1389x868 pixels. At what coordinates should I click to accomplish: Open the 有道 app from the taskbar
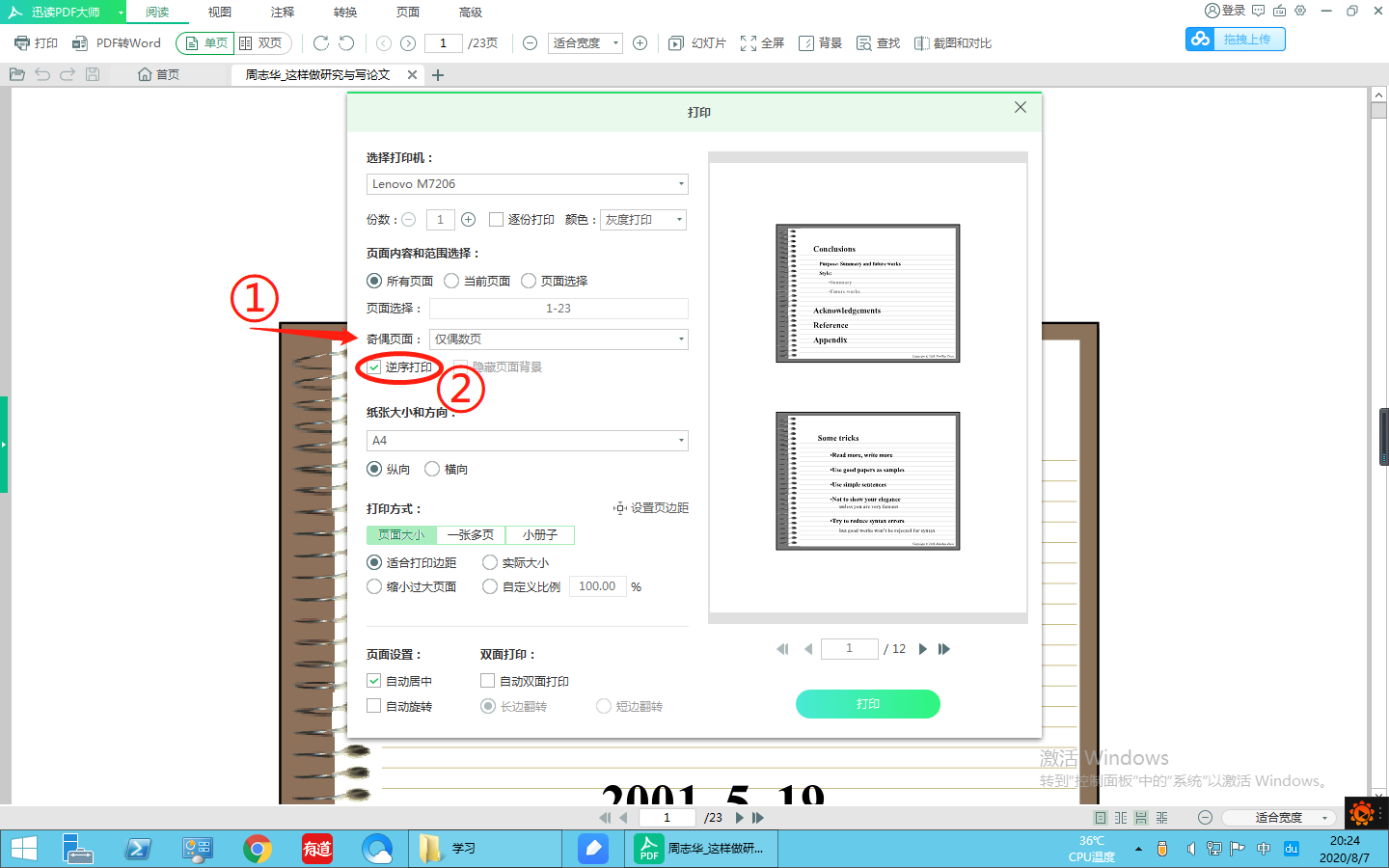pos(316,849)
